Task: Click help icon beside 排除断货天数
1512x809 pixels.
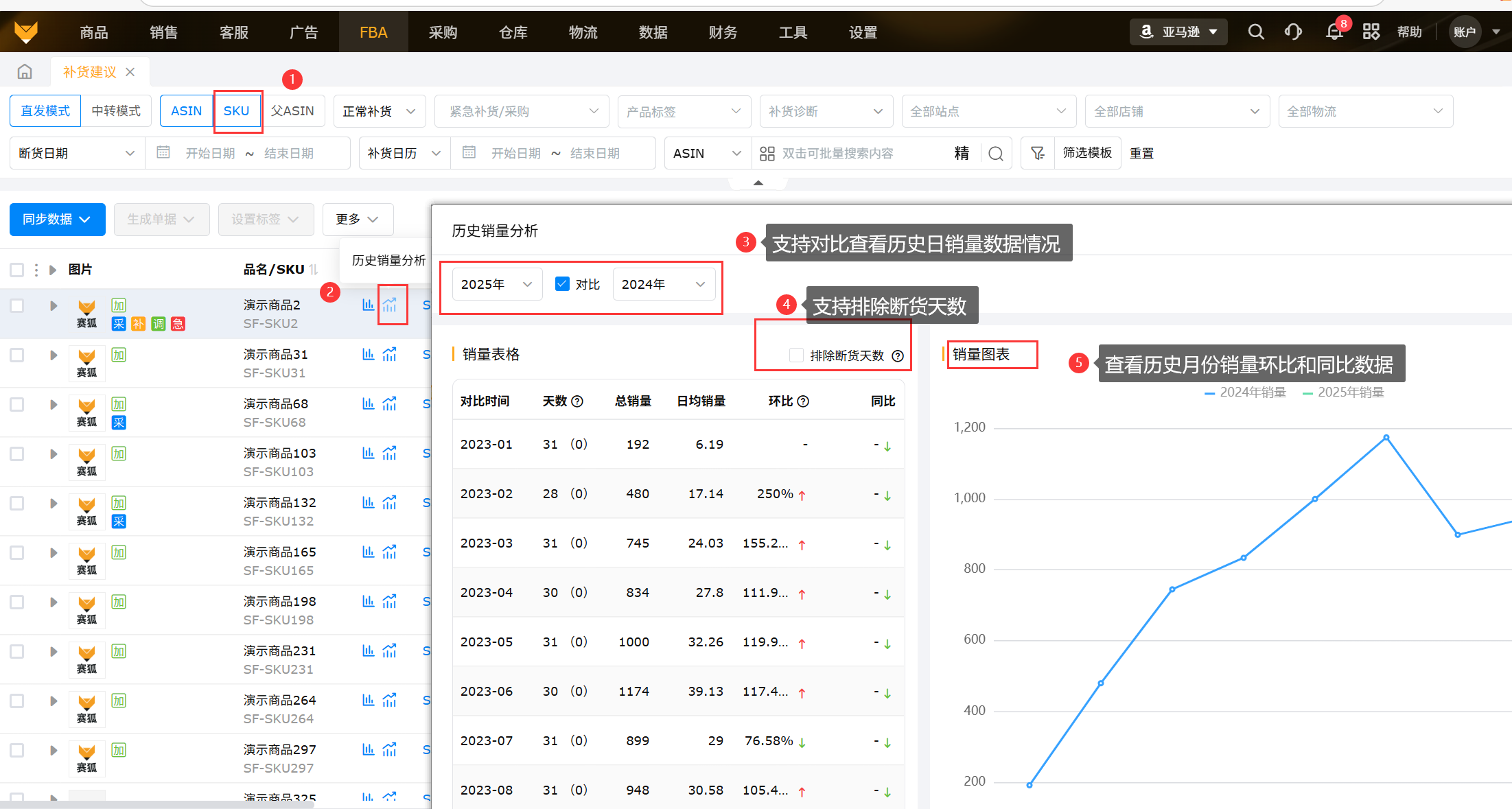Action: (x=898, y=355)
